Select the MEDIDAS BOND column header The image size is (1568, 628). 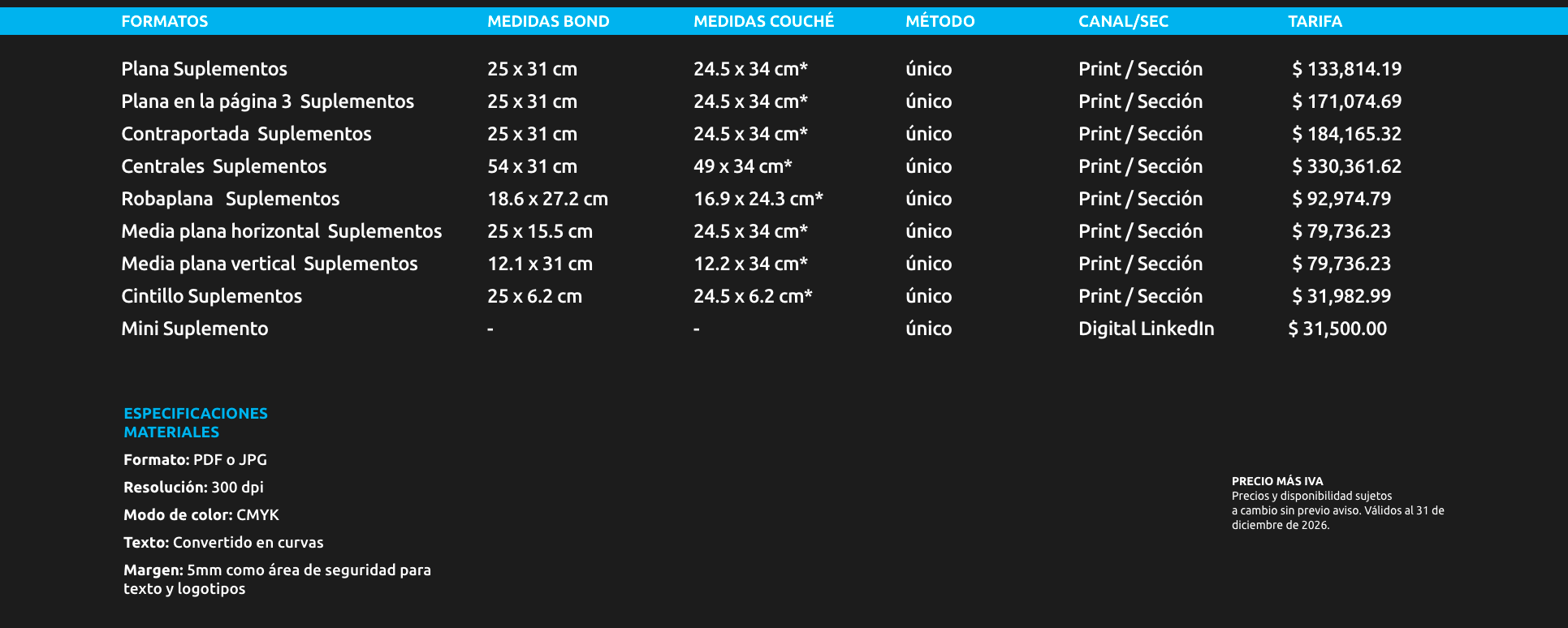547,21
